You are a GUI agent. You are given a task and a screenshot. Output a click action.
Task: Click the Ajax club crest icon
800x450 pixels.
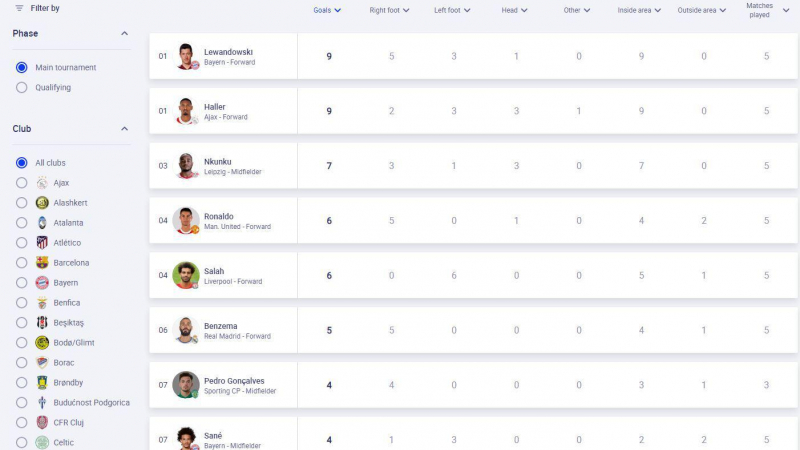pyautogui.click(x=42, y=183)
